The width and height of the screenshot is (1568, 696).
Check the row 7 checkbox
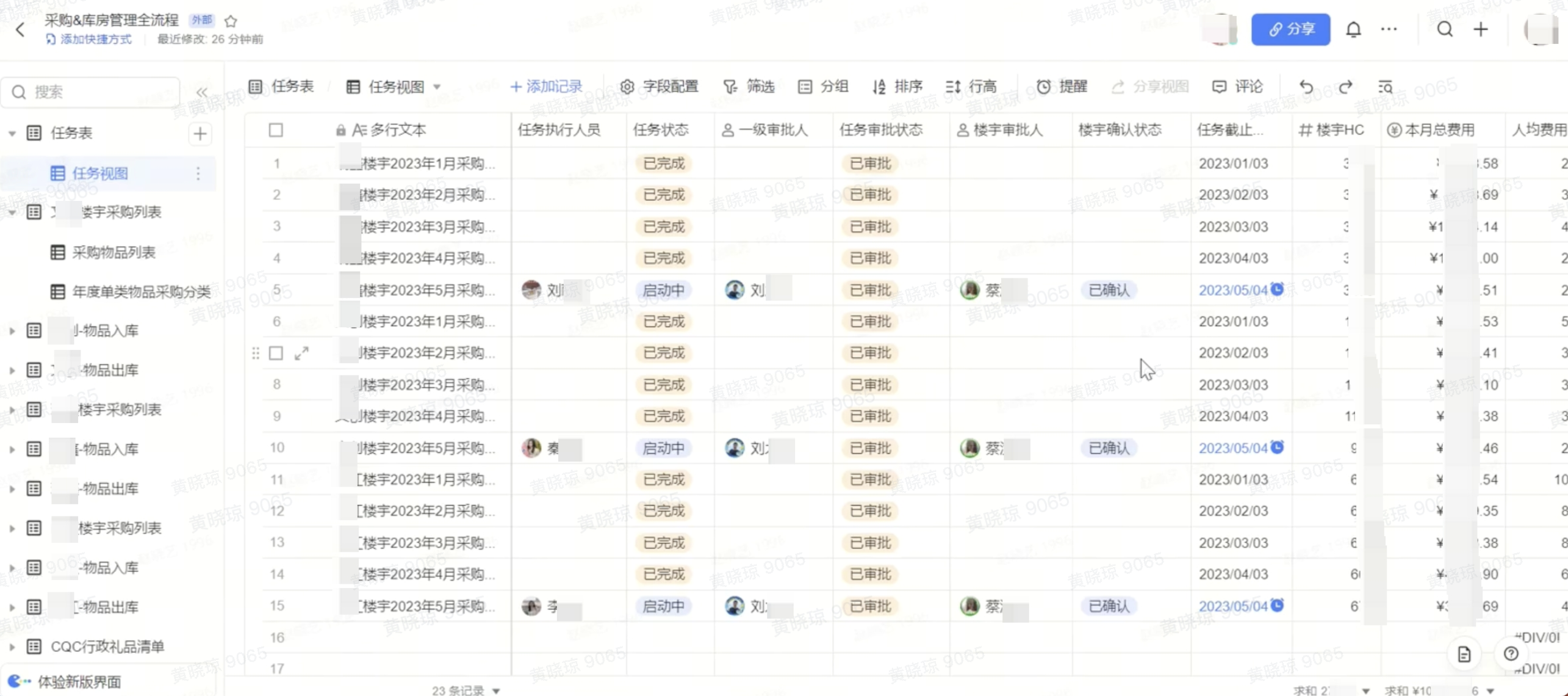tap(276, 353)
